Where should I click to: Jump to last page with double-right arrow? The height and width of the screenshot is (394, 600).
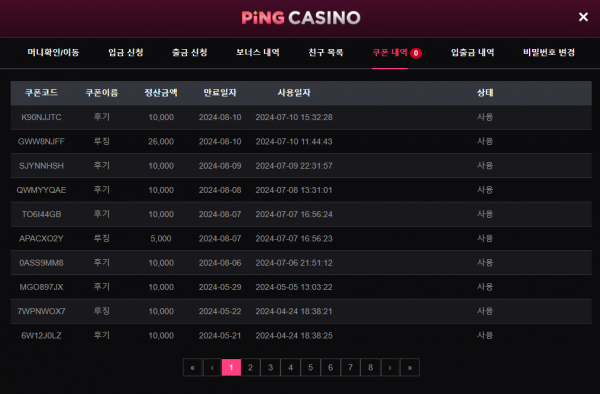coord(410,368)
